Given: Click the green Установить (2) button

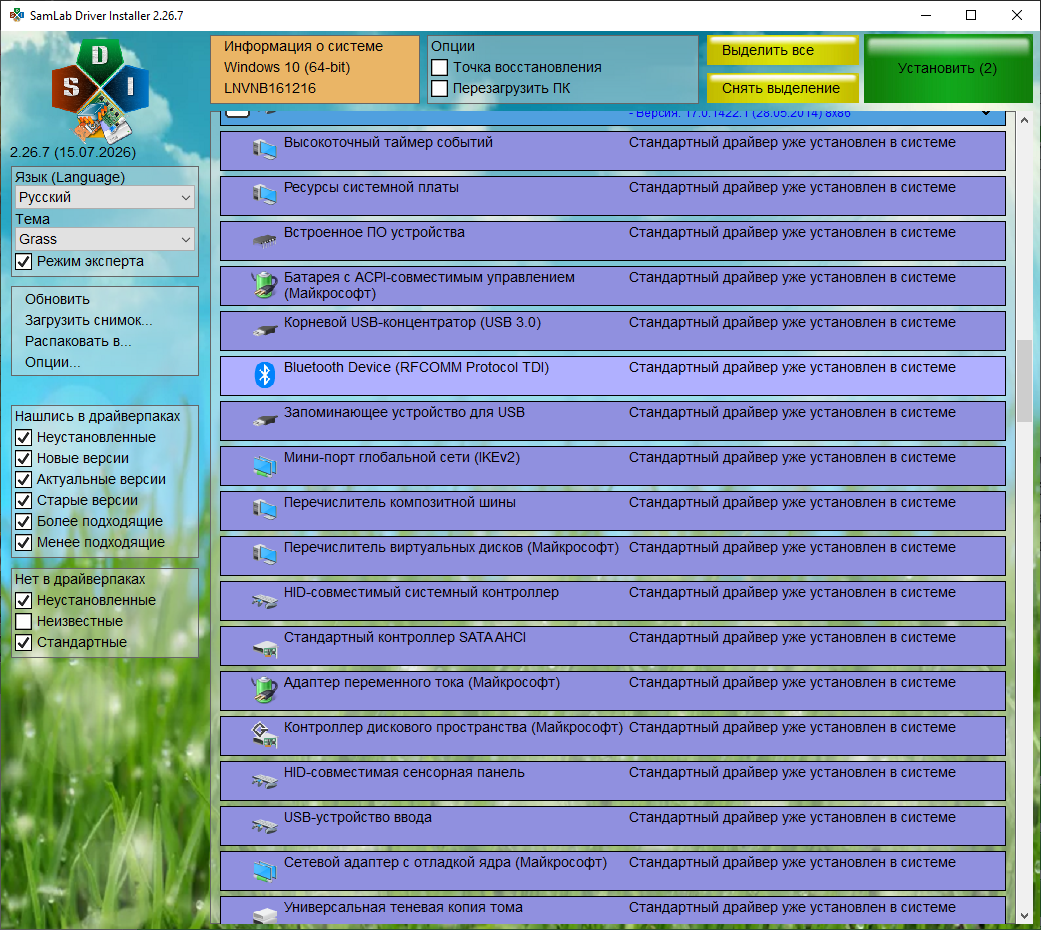Looking at the screenshot, I should coord(948,69).
